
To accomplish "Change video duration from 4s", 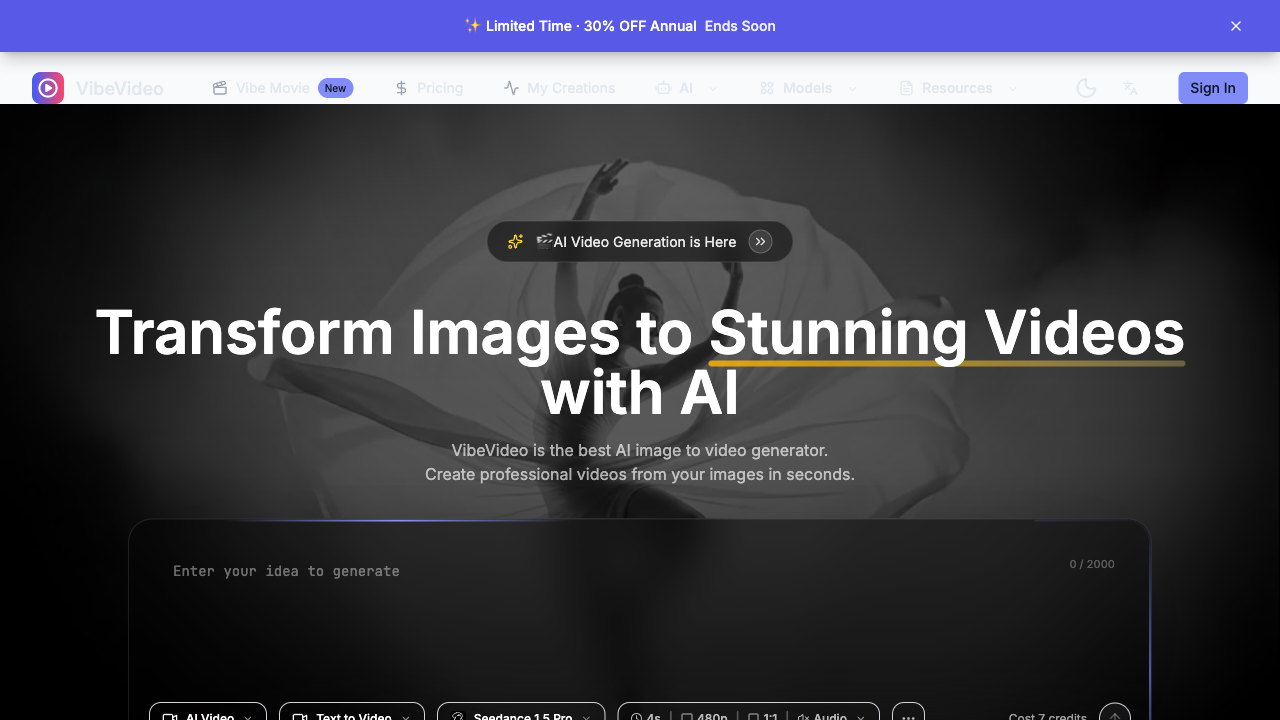I will [646, 716].
